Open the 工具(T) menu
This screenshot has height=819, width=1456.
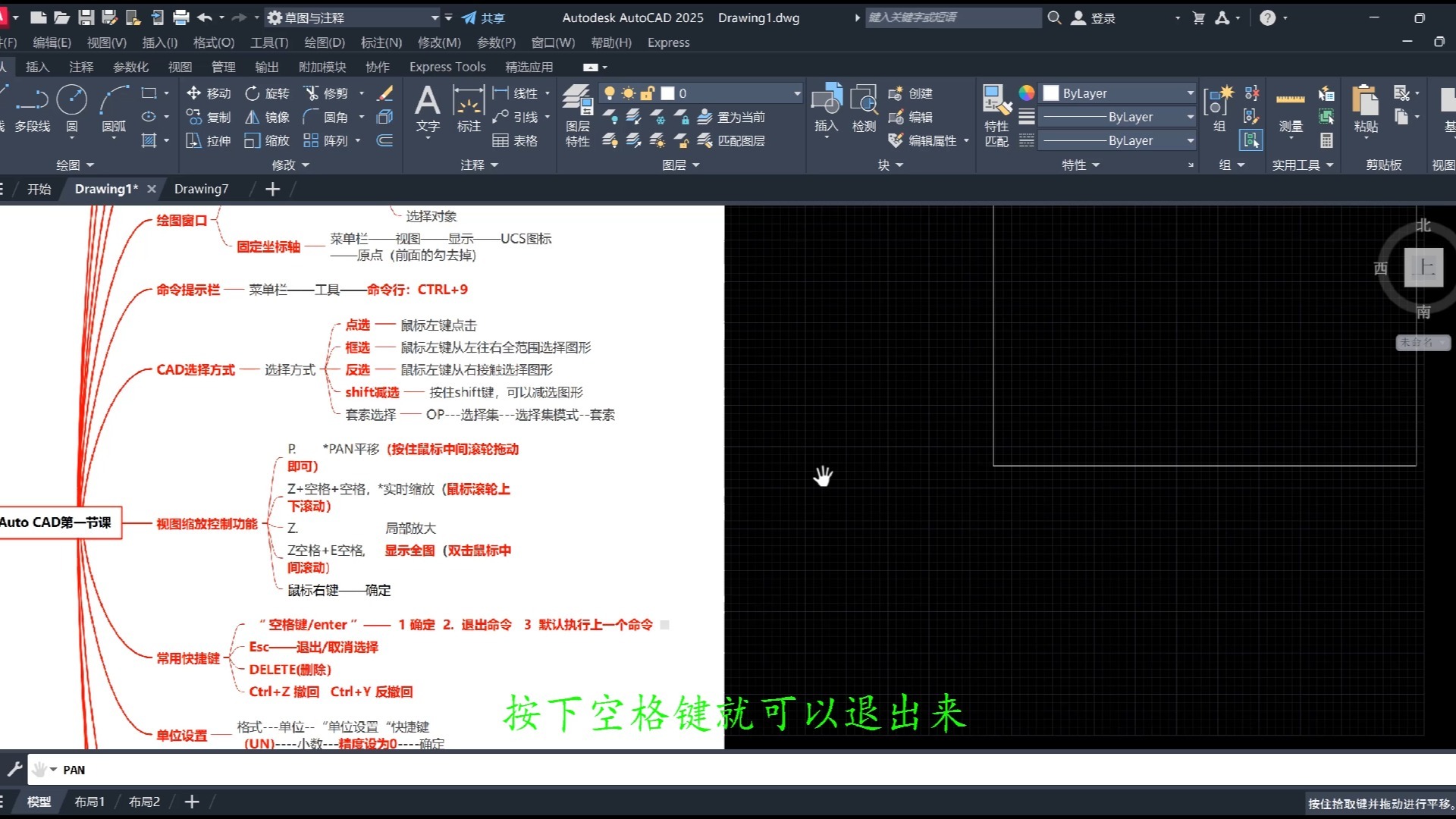268,42
